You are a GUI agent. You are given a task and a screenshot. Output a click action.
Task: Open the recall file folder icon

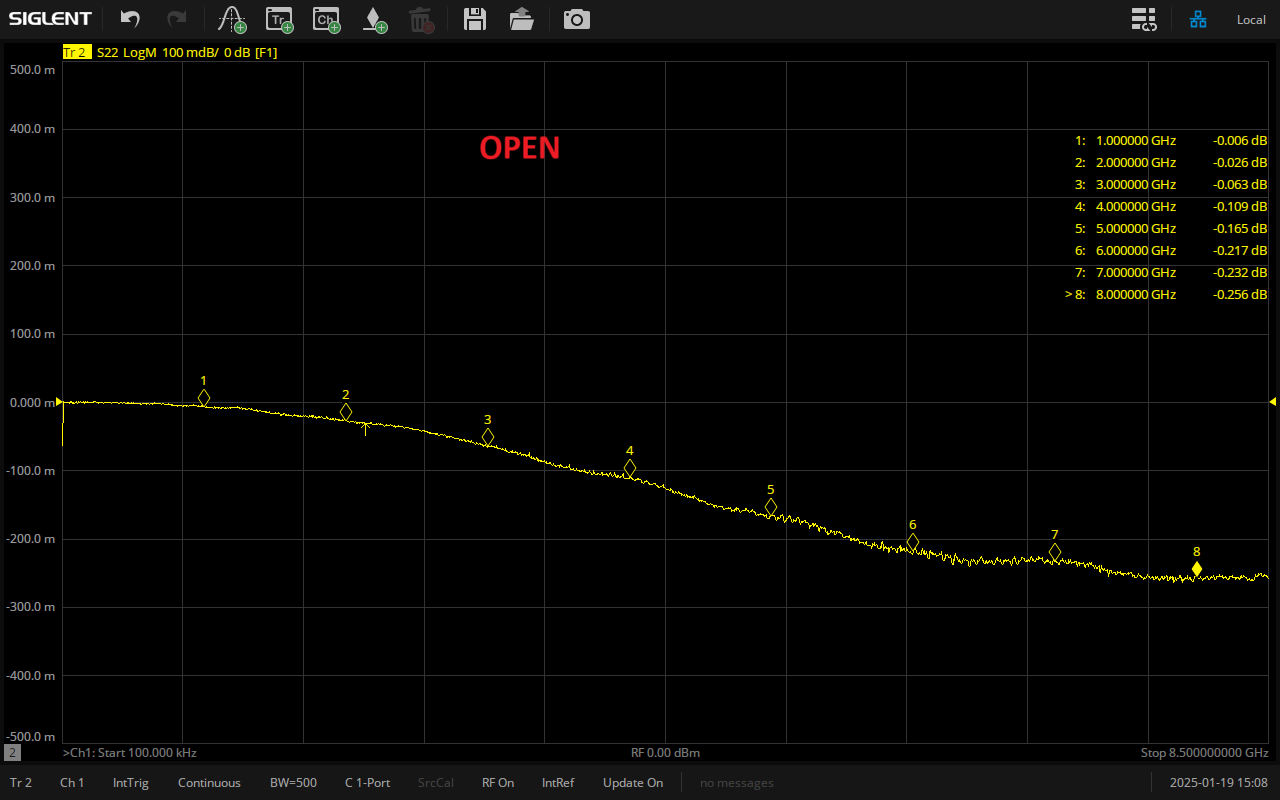click(521, 19)
